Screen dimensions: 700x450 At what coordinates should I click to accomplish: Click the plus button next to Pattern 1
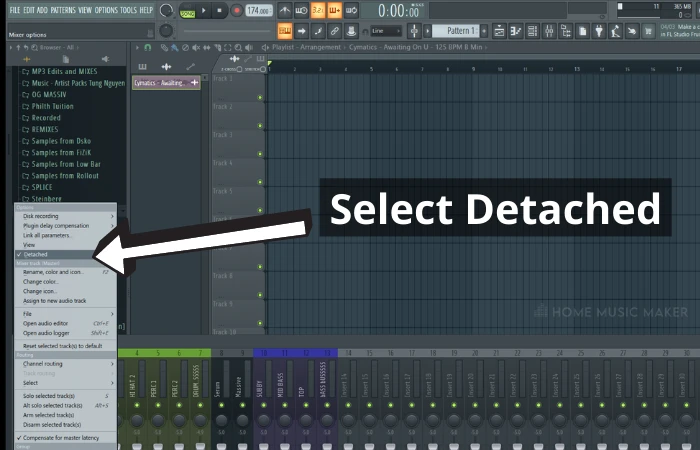tap(484, 31)
